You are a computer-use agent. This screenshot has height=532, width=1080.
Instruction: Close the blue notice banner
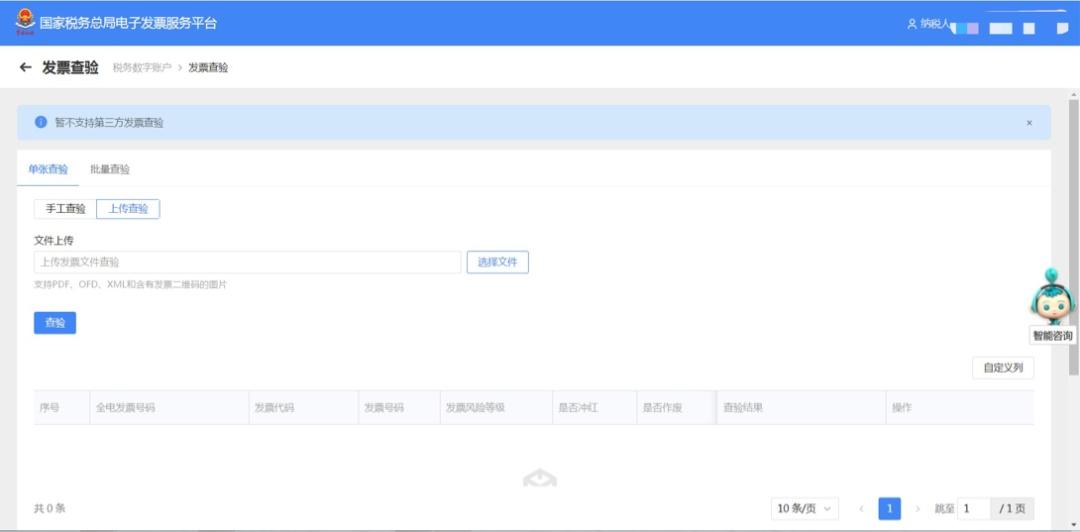1029,123
